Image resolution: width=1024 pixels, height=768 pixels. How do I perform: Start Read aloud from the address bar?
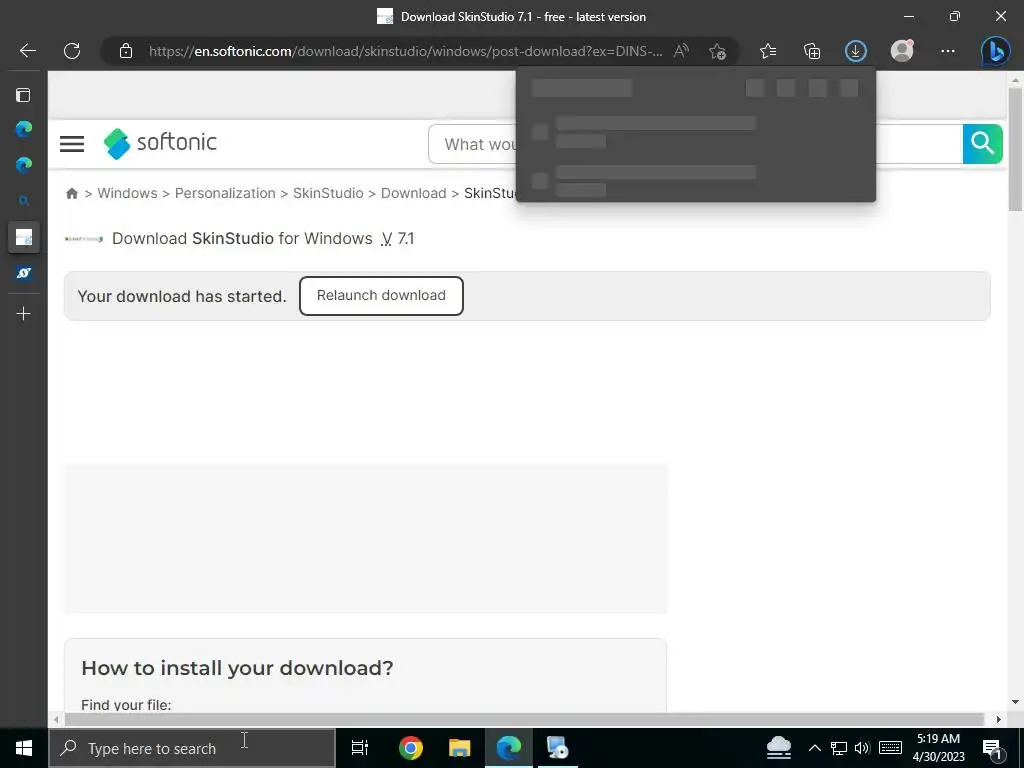(x=681, y=51)
